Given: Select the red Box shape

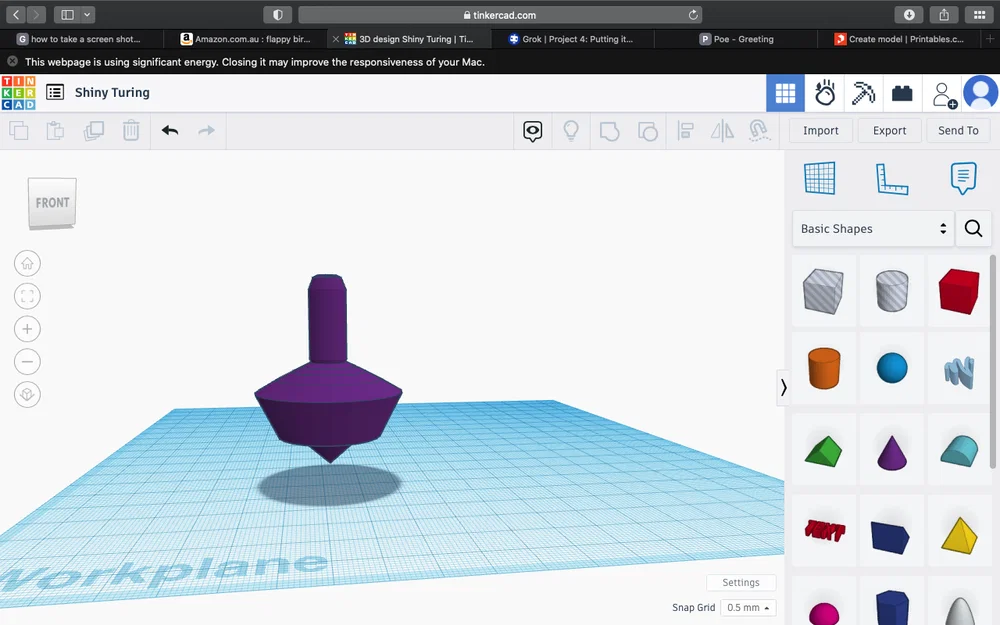Looking at the screenshot, I should pyautogui.click(x=959, y=291).
